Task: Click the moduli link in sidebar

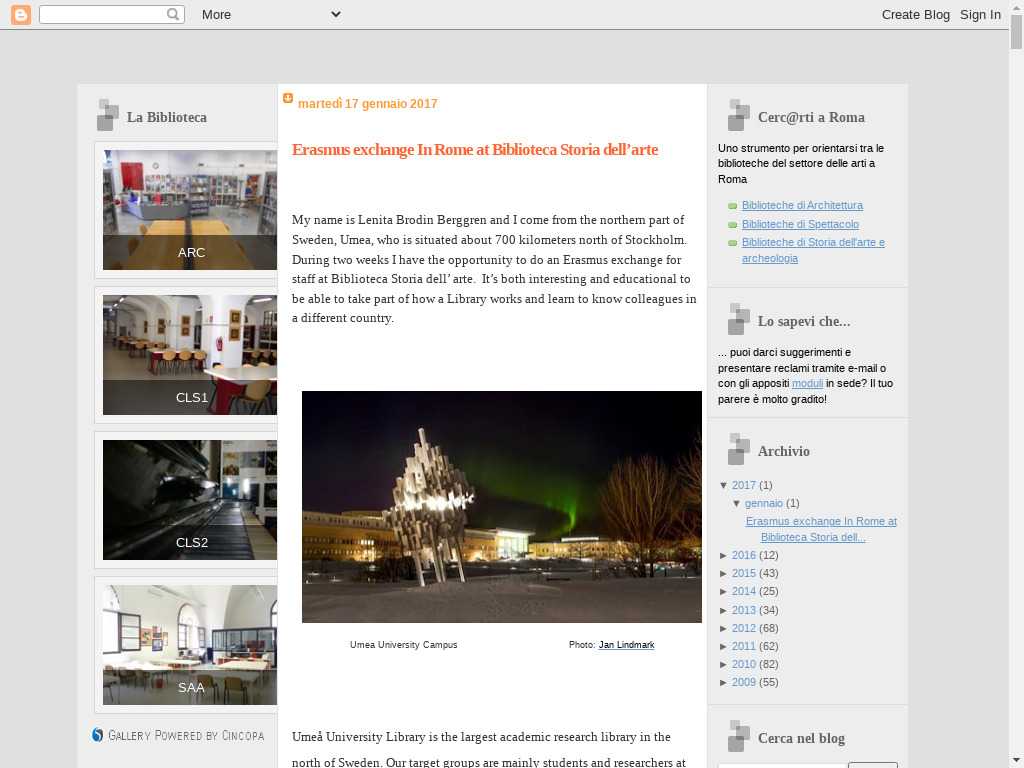Action: 807,383
